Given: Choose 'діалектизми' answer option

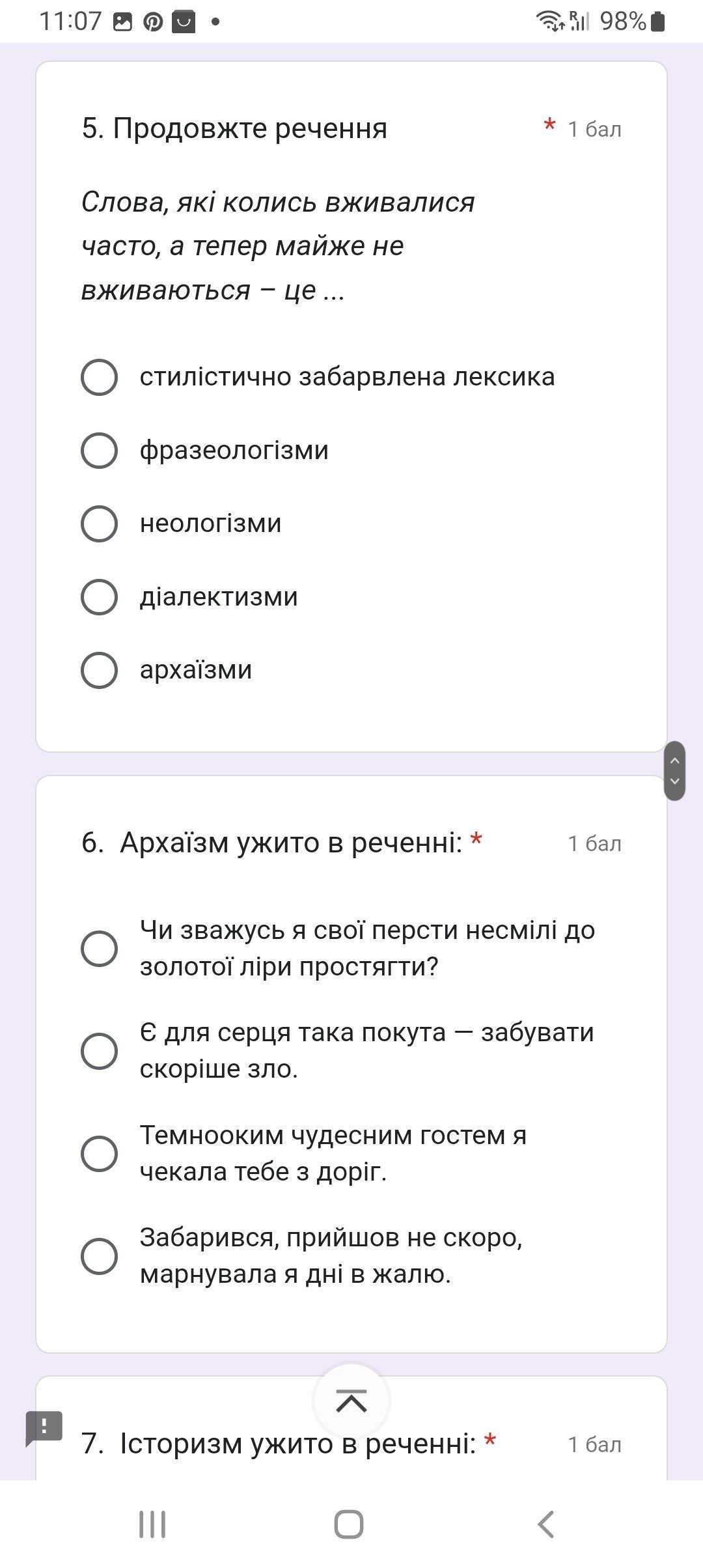Looking at the screenshot, I should (100, 597).
